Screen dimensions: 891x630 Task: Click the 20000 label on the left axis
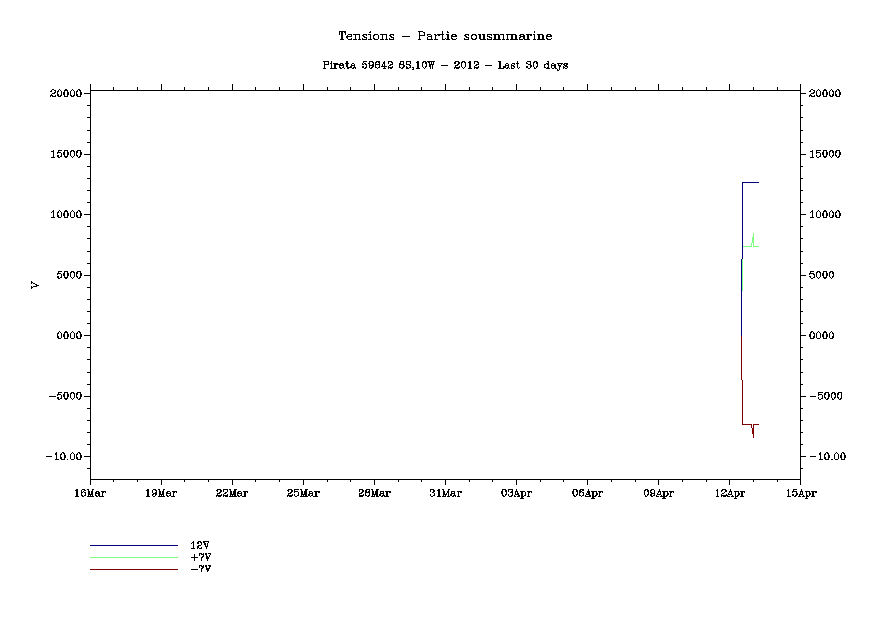[x=66, y=94]
